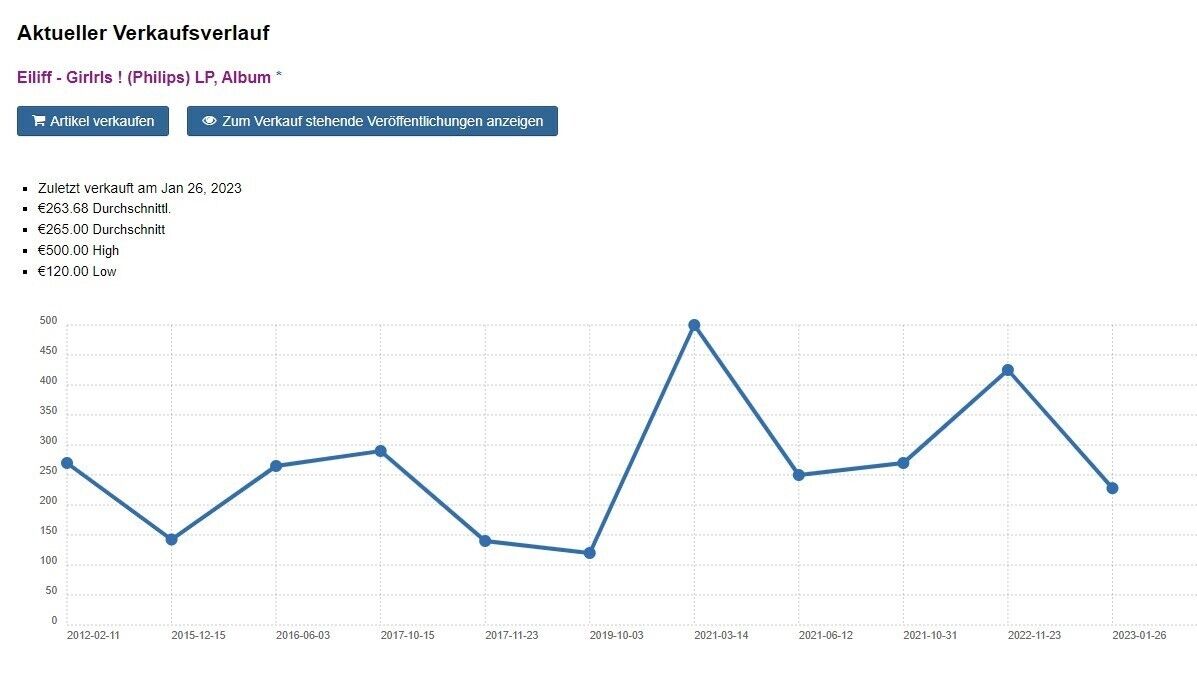The image size is (1197, 698).
Task: Click the lowest point, dated 2019-10-03
Action: click(590, 553)
